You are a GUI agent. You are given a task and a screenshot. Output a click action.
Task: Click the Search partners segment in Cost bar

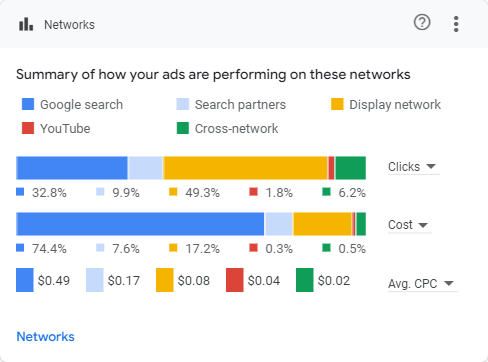(x=279, y=224)
